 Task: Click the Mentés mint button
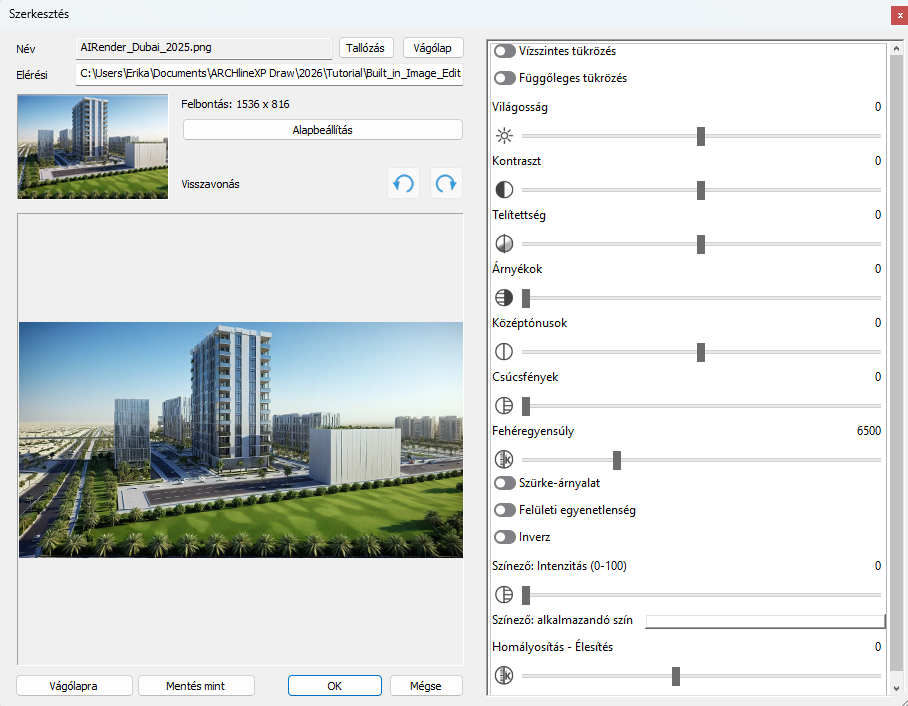pyautogui.click(x=196, y=686)
